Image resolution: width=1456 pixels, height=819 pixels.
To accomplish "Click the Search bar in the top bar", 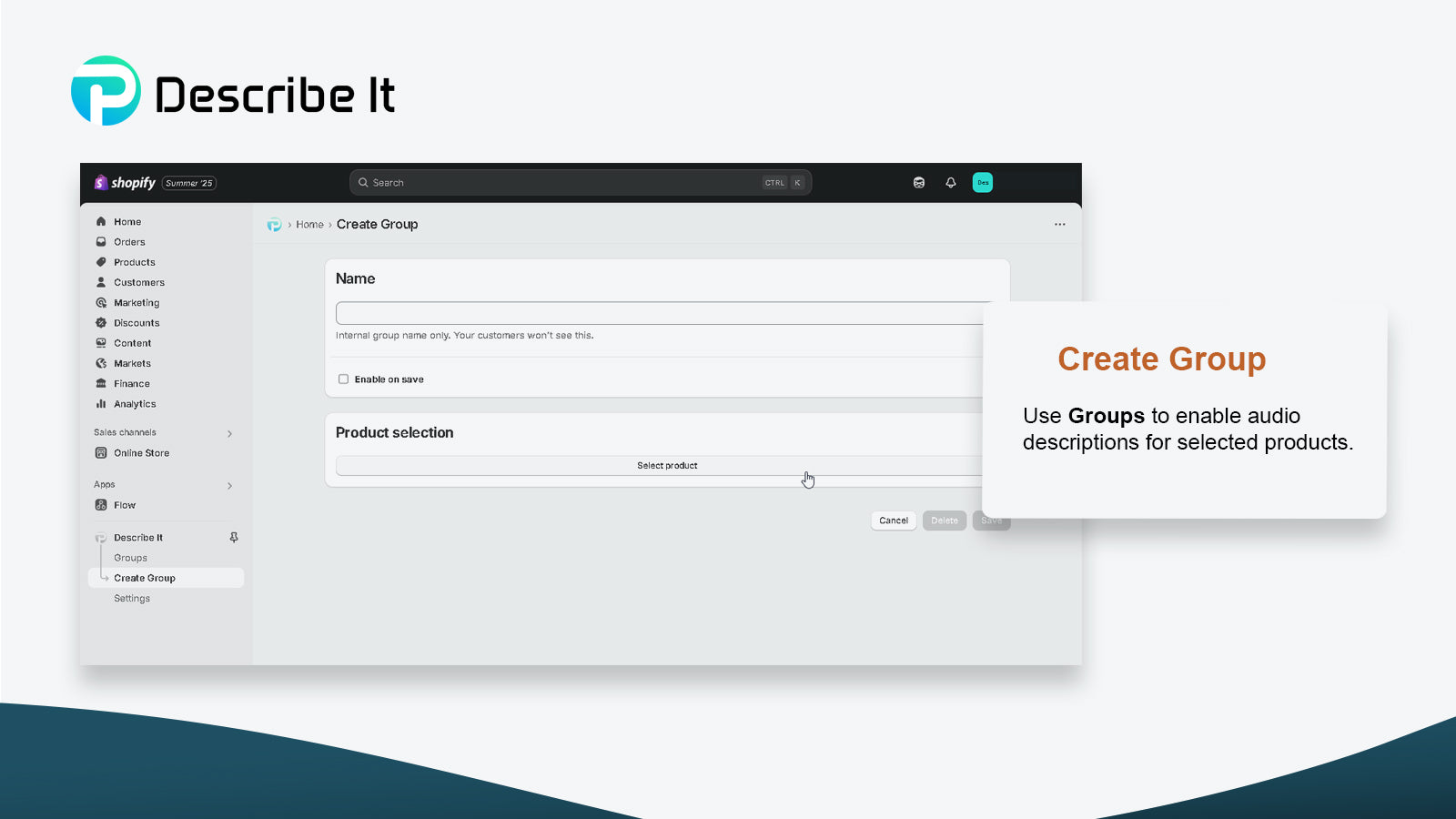I will (x=581, y=183).
